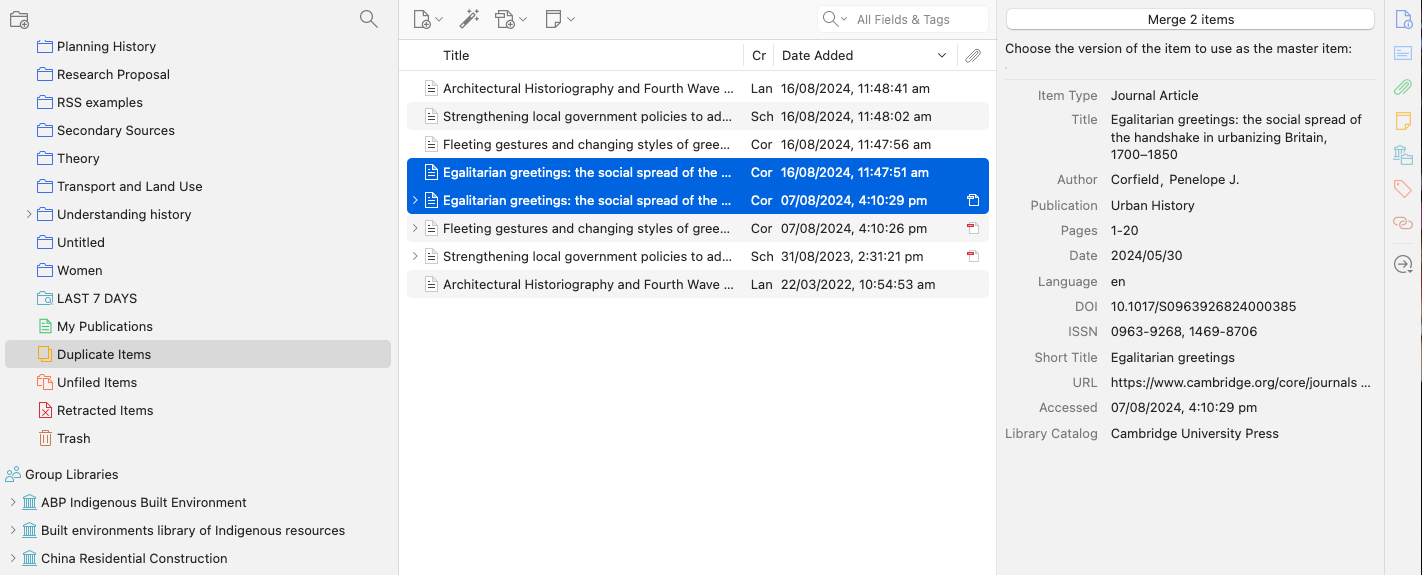Open the Add Attachment dropdown
The width and height of the screenshot is (1422, 575).
pos(511,19)
